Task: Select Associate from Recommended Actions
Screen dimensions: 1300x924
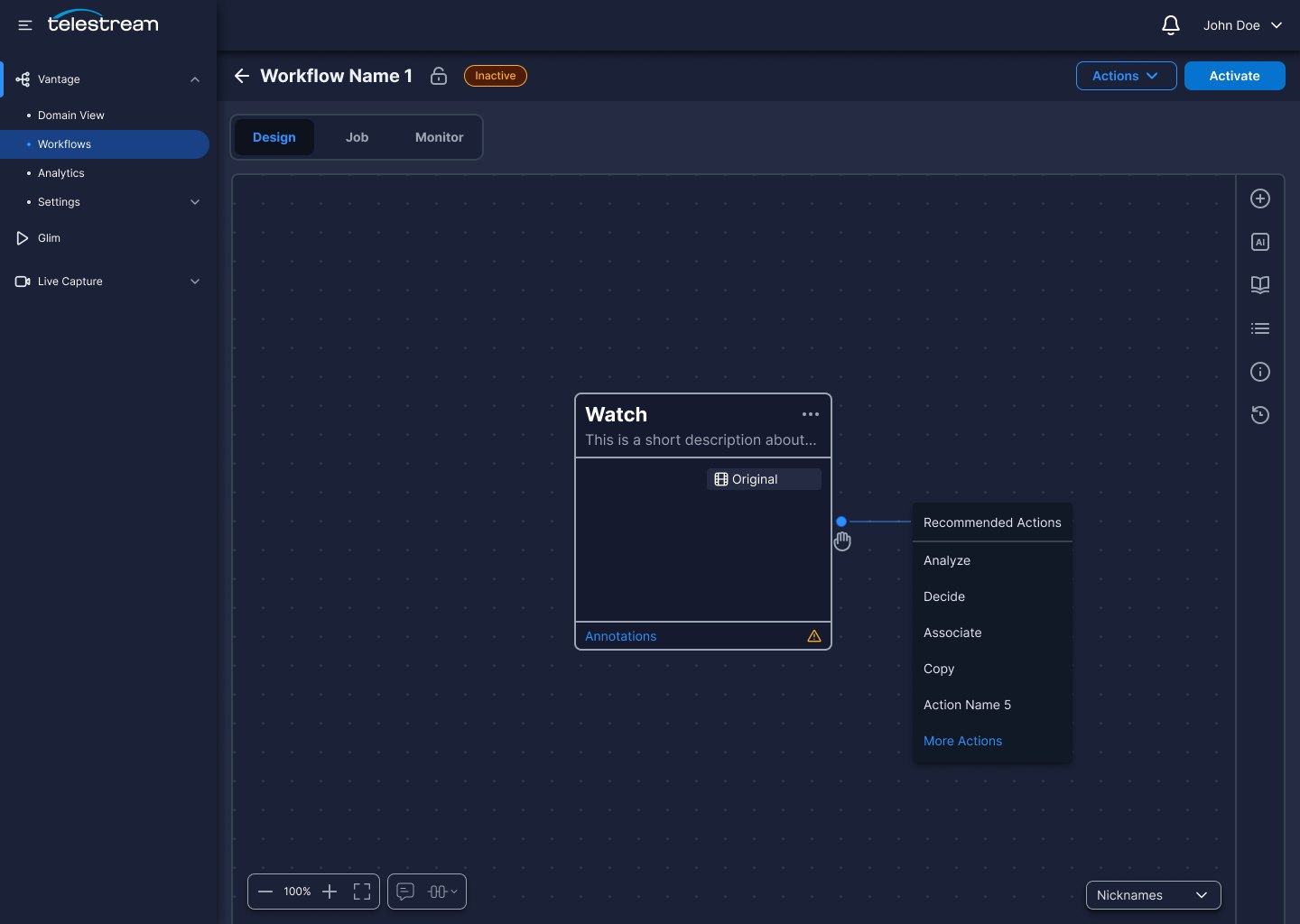Action: 992,633
